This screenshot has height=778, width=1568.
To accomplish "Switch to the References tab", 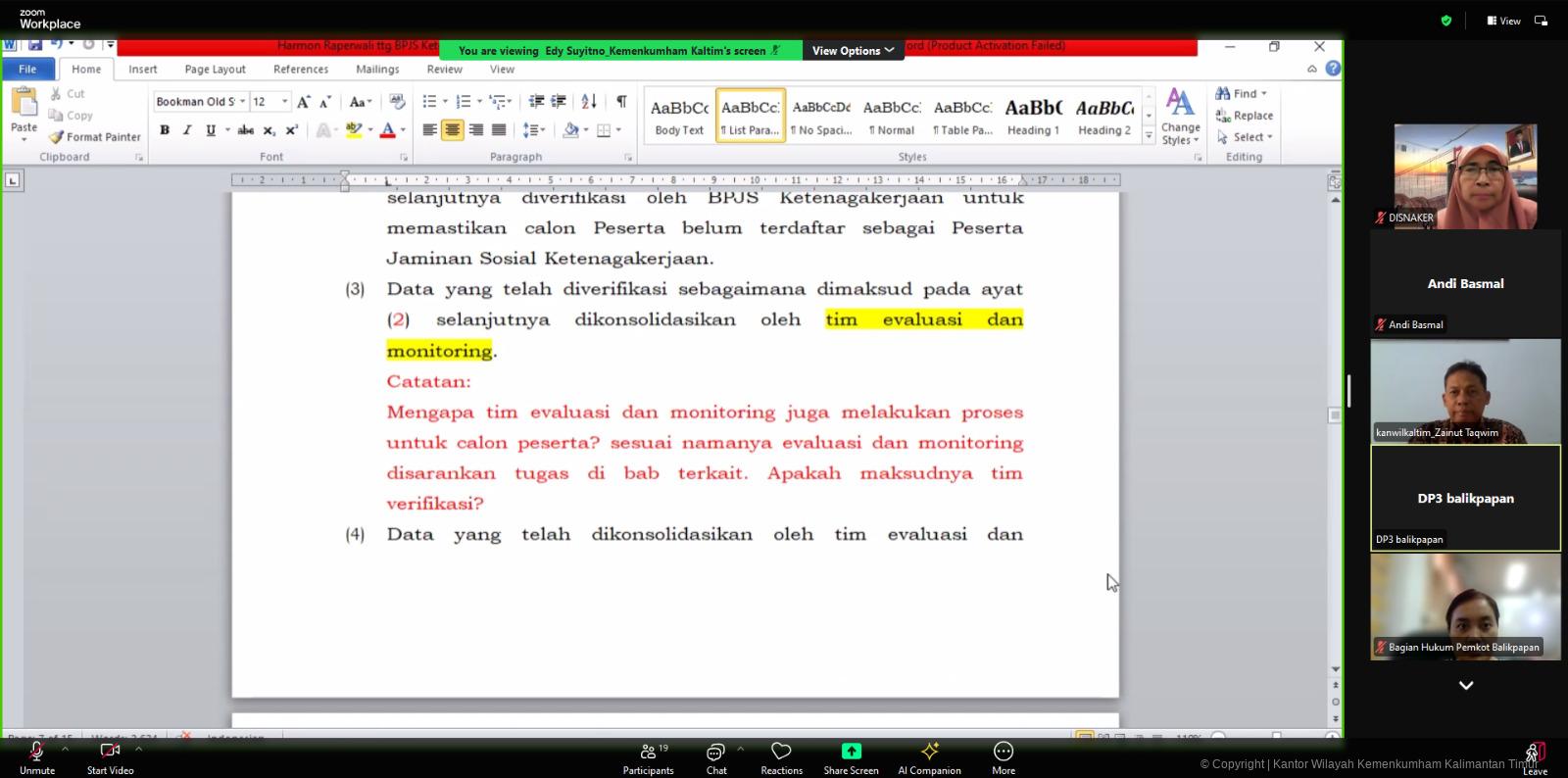I will tap(301, 70).
